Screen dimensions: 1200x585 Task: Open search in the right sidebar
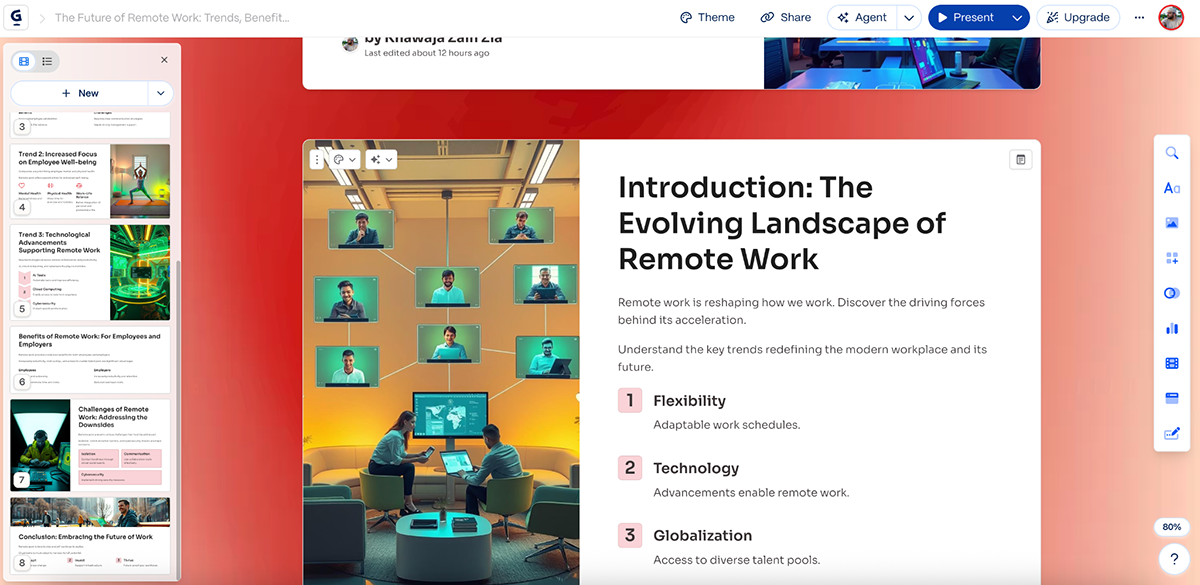pos(1171,153)
